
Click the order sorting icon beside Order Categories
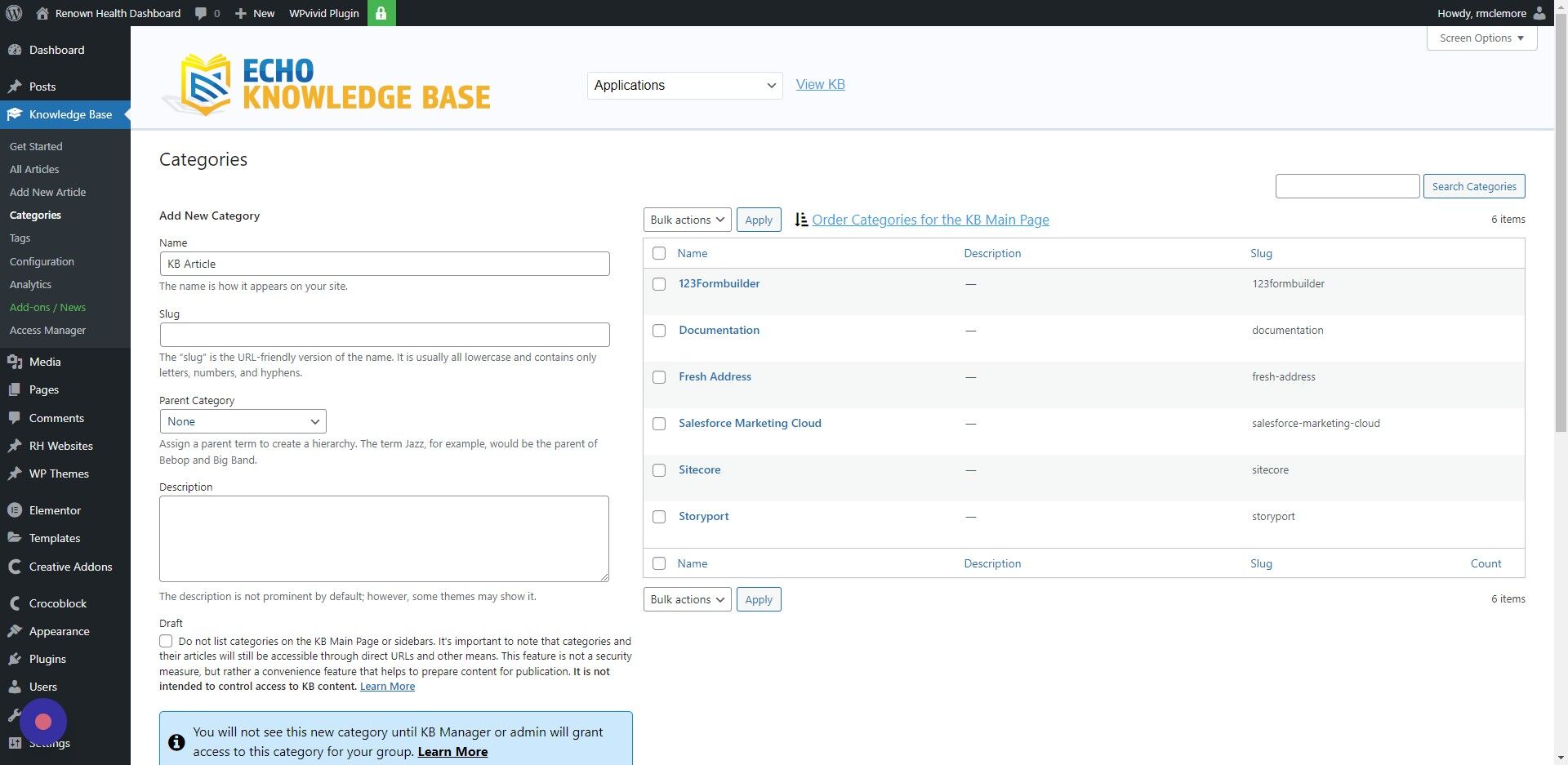point(801,220)
